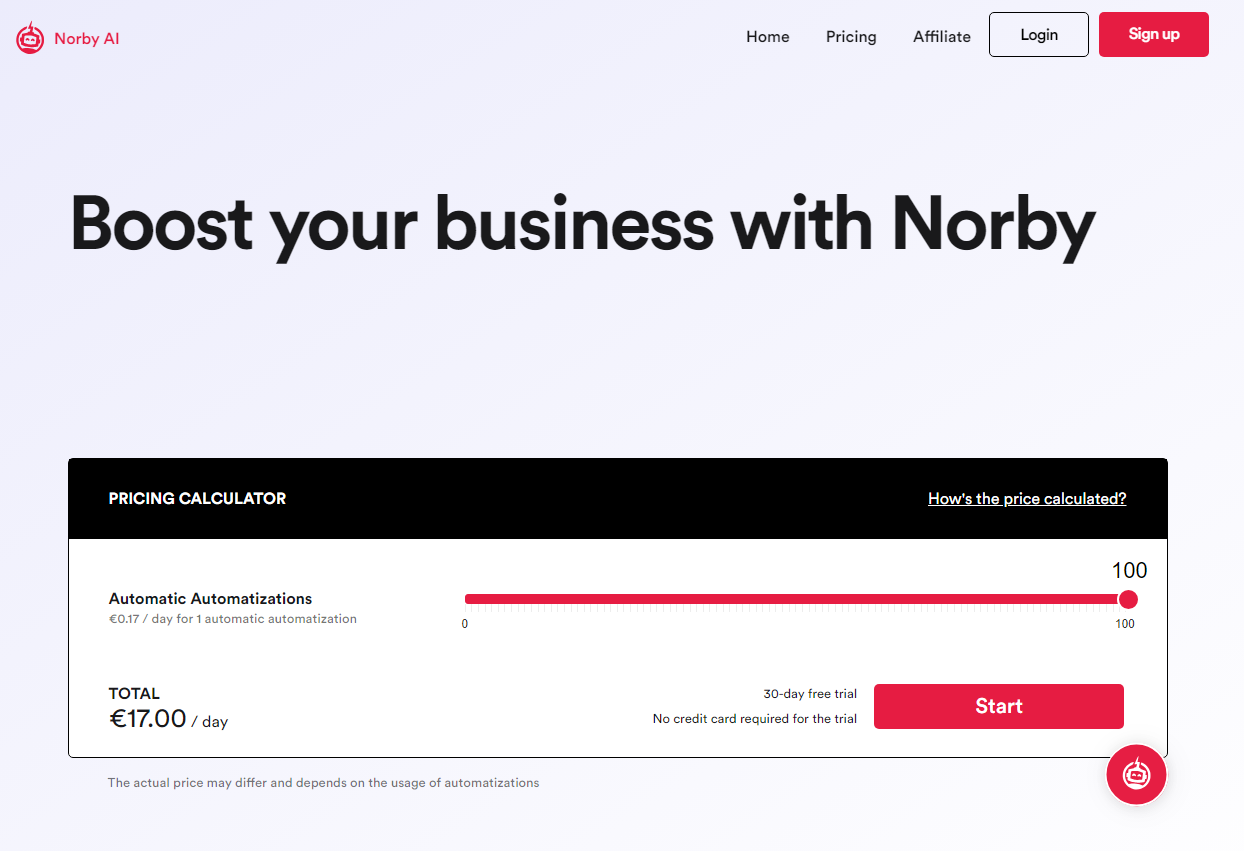Click the slider maximum label 100 below track
Image resolution: width=1244 pixels, height=851 pixels.
click(1125, 624)
